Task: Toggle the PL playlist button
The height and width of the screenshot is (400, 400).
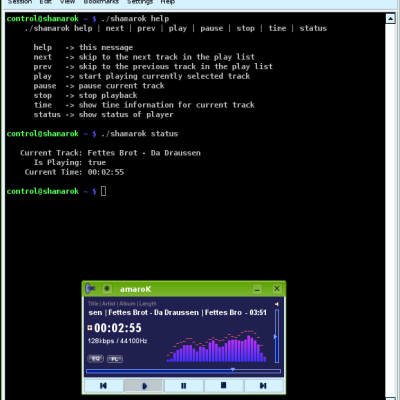Action: click(x=115, y=359)
